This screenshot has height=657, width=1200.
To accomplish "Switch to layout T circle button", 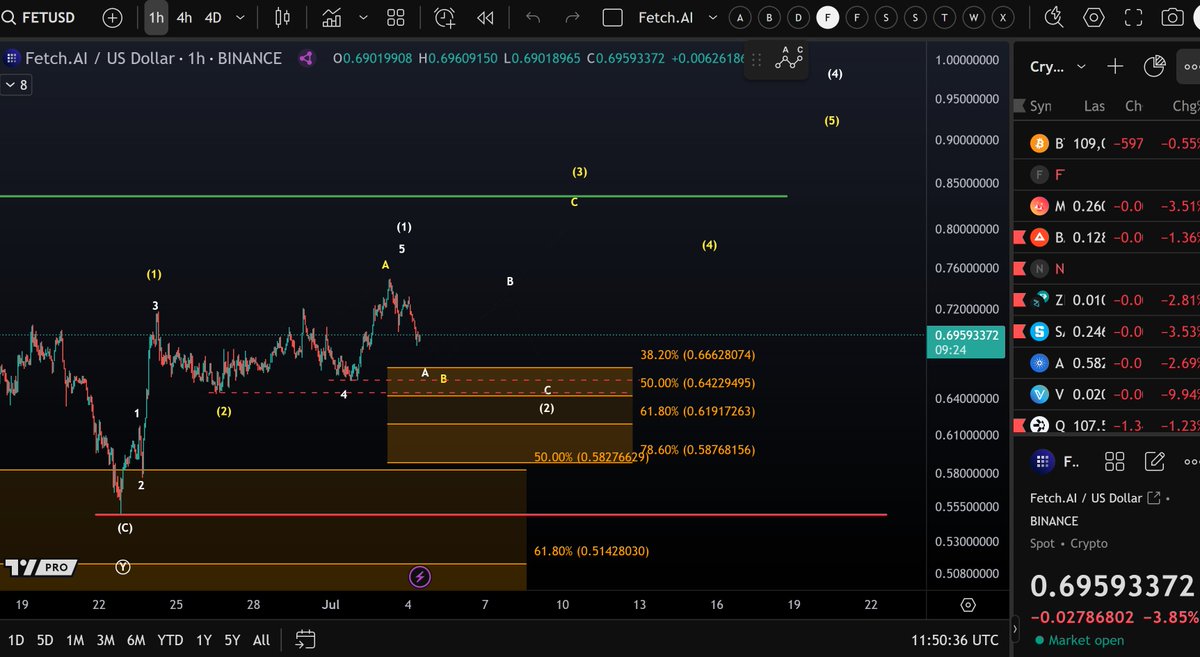I will (946, 17).
